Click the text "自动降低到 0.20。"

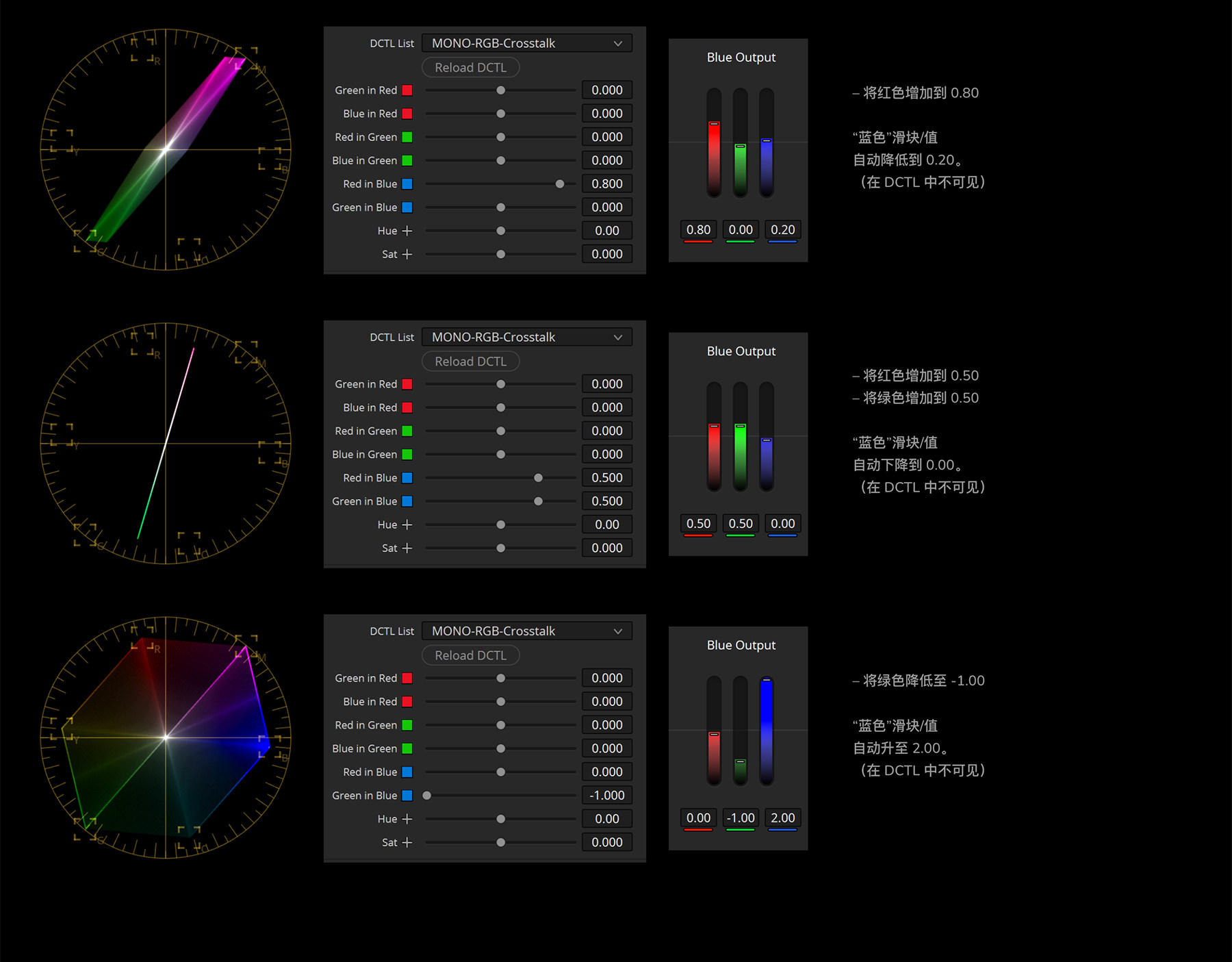[908, 160]
